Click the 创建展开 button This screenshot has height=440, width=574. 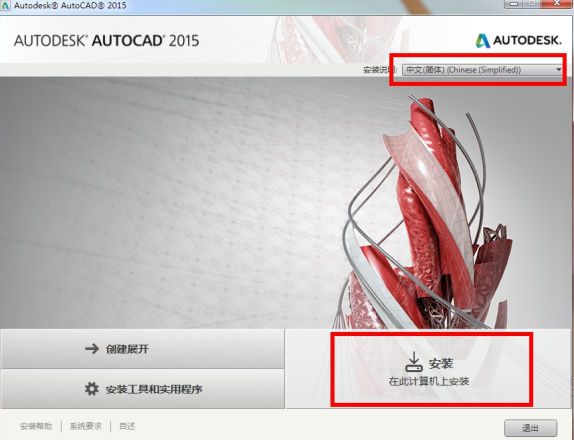pos(142,348)
